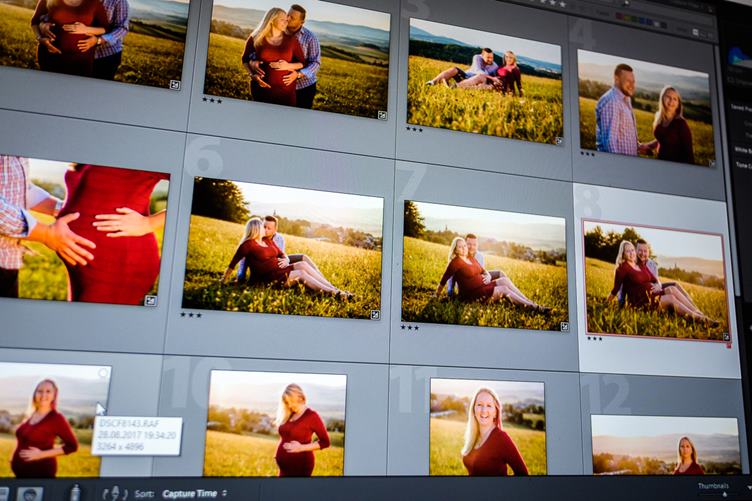Screen dimensions: 752x501
Task: Select thumbnail 10 woman looking down at belly
Action: click(x=276, y=424)
